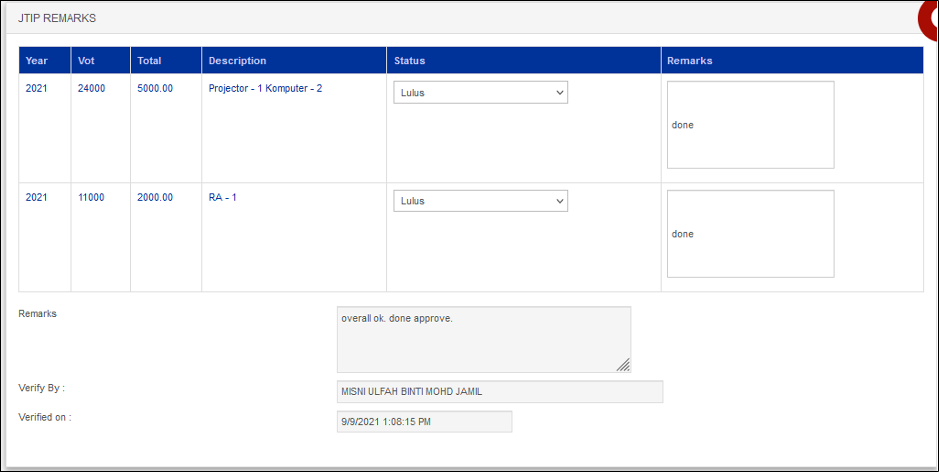Click the Description column header
This screenshot has height=472, width=940.
click(237, 61)
